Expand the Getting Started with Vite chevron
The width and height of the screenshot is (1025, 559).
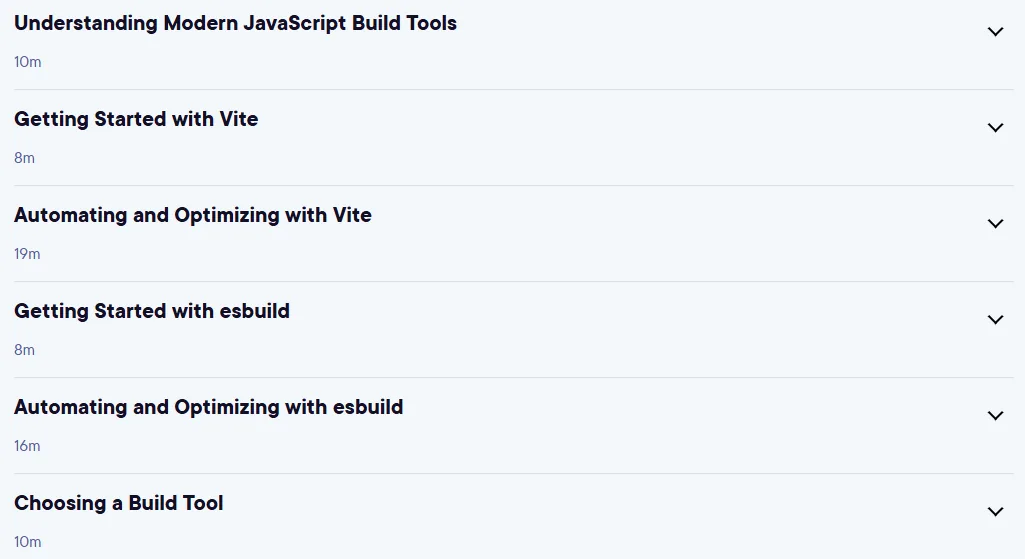(995, 127)
